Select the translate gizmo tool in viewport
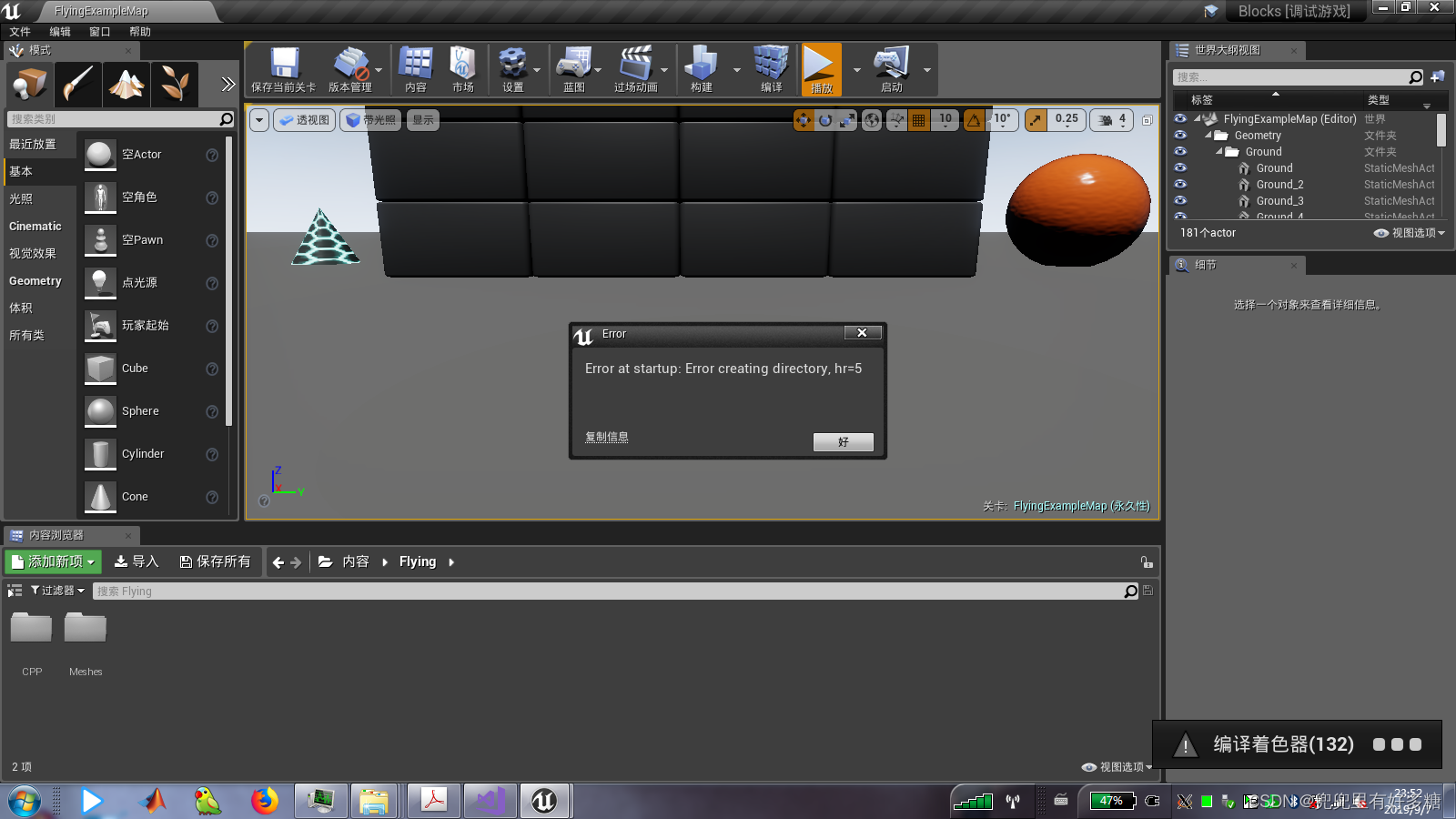This screenshot has width=1456, height=819. (804, 120)
